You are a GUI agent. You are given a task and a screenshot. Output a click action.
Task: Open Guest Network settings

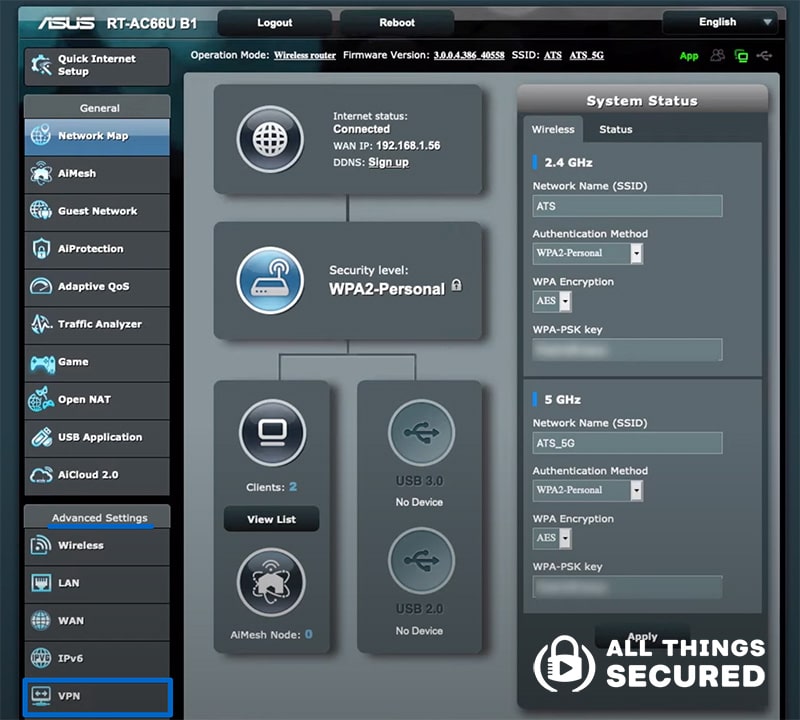pyautogui.click(x=96, y=211)
